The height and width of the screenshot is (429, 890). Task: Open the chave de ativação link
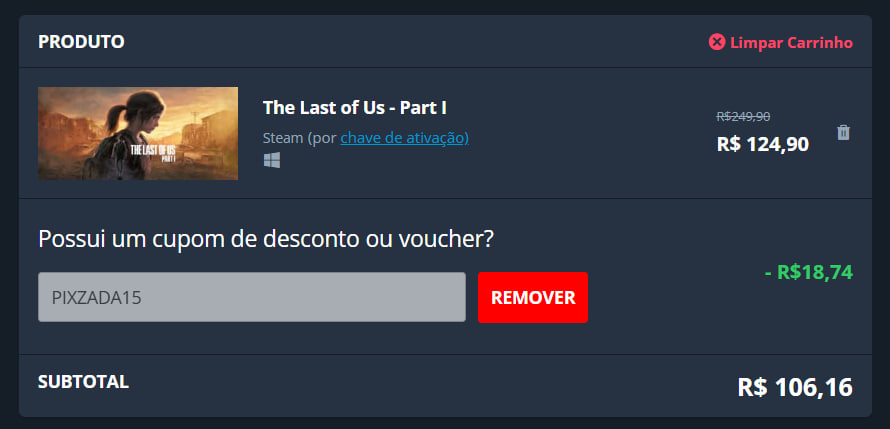click(405, 138)
